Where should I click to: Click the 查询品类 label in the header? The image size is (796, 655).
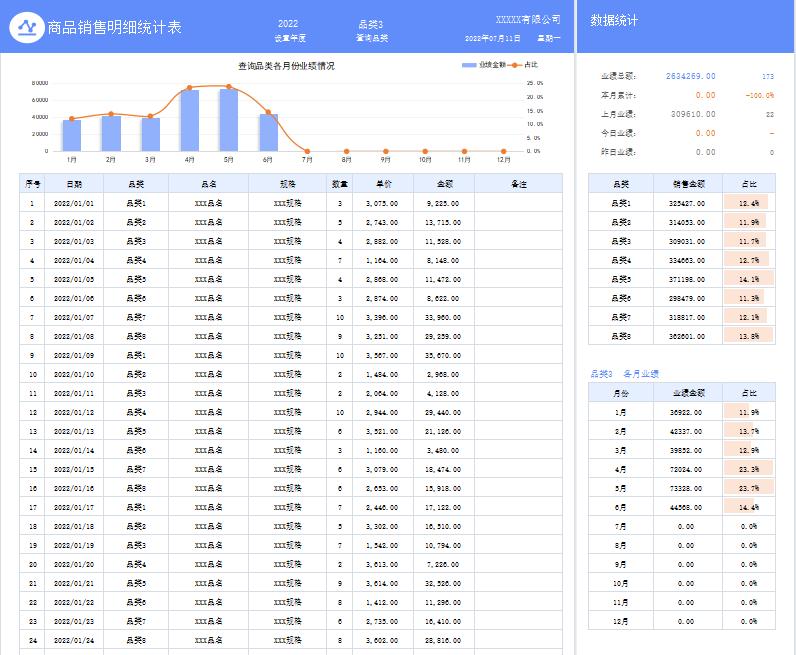(372, 38)
